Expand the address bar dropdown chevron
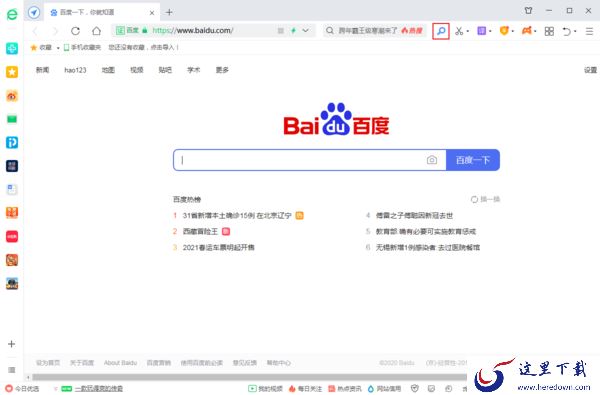This screenshot has width=600, height=395. click(x=305, y=30)
